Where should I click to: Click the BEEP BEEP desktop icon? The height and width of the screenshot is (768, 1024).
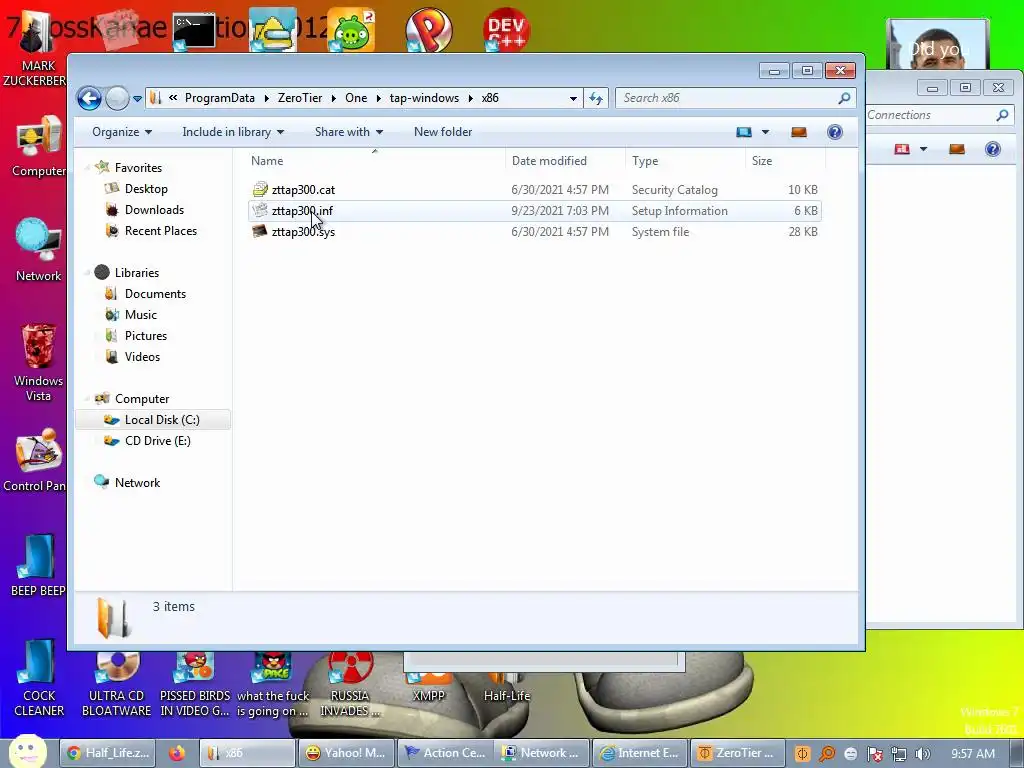click(38, 566)
